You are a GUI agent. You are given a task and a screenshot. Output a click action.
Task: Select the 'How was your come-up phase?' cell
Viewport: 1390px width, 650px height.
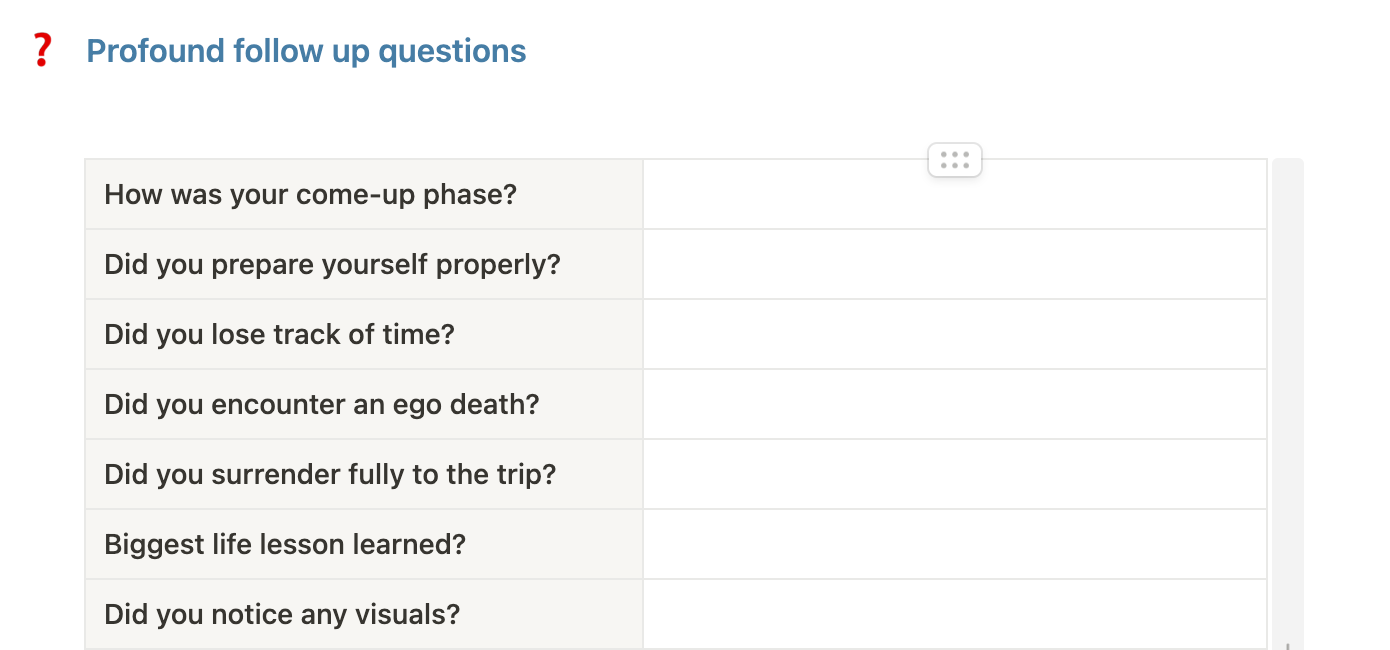364,194
